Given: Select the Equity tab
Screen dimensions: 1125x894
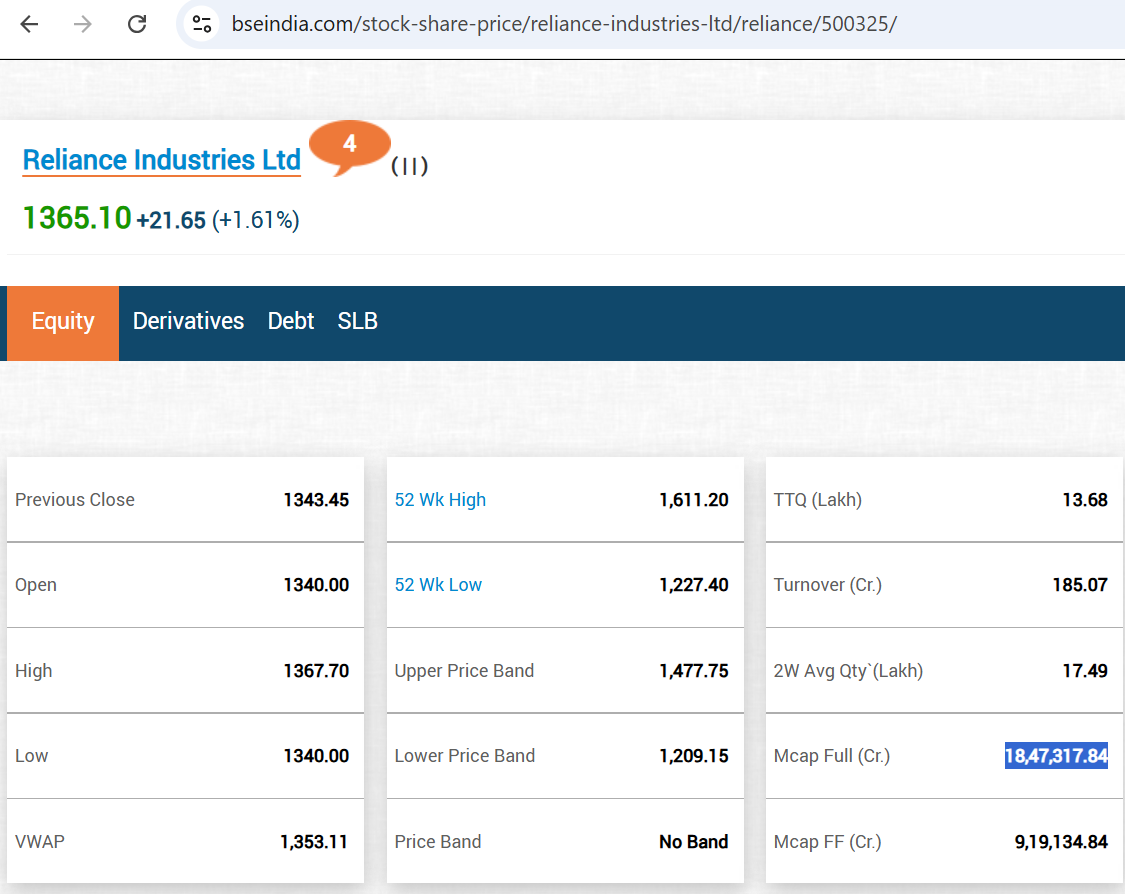Looking at the screenshot, I should (63, 323).
